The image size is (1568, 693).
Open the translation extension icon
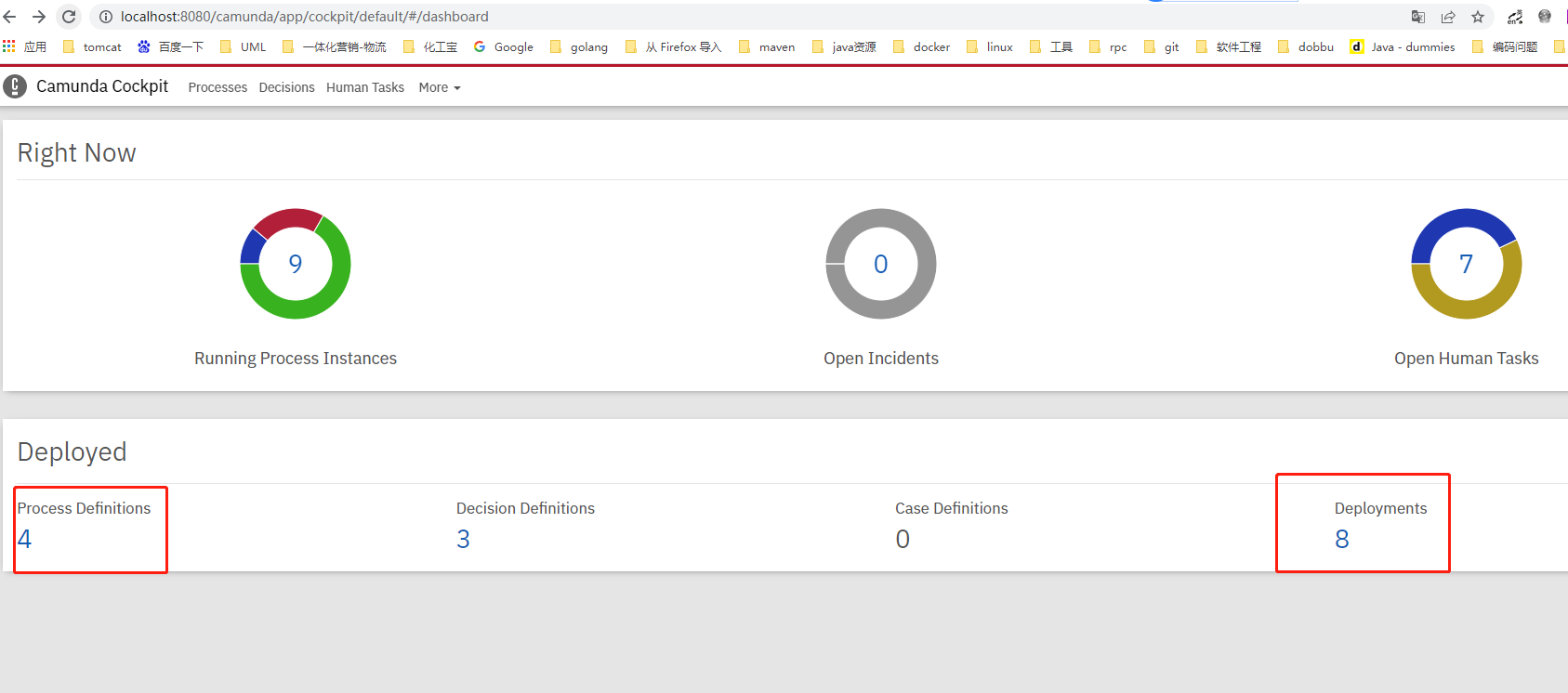click(x=1515, y=17)
